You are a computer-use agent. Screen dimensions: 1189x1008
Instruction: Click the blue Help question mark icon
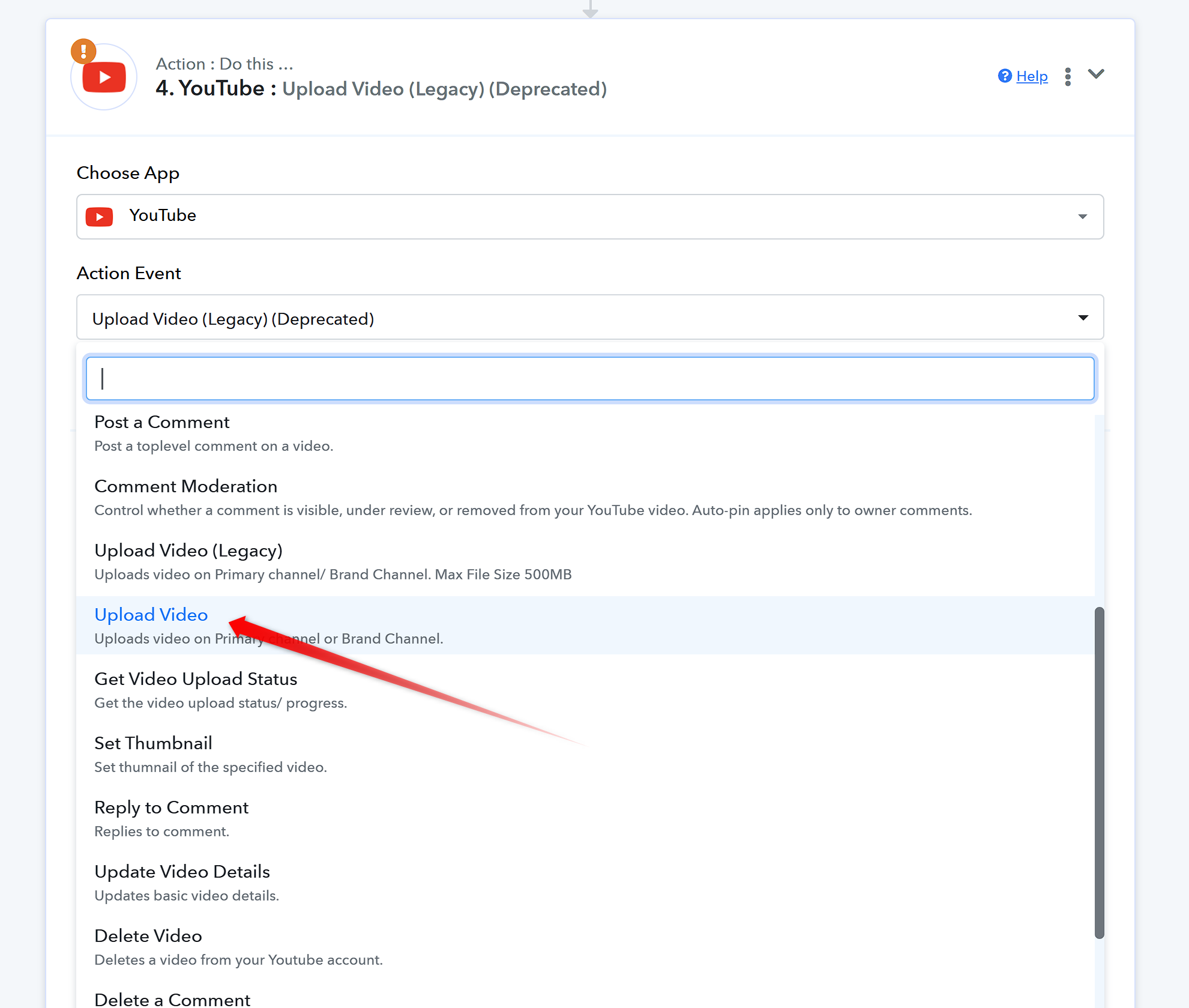click(x=1005, y=76)
